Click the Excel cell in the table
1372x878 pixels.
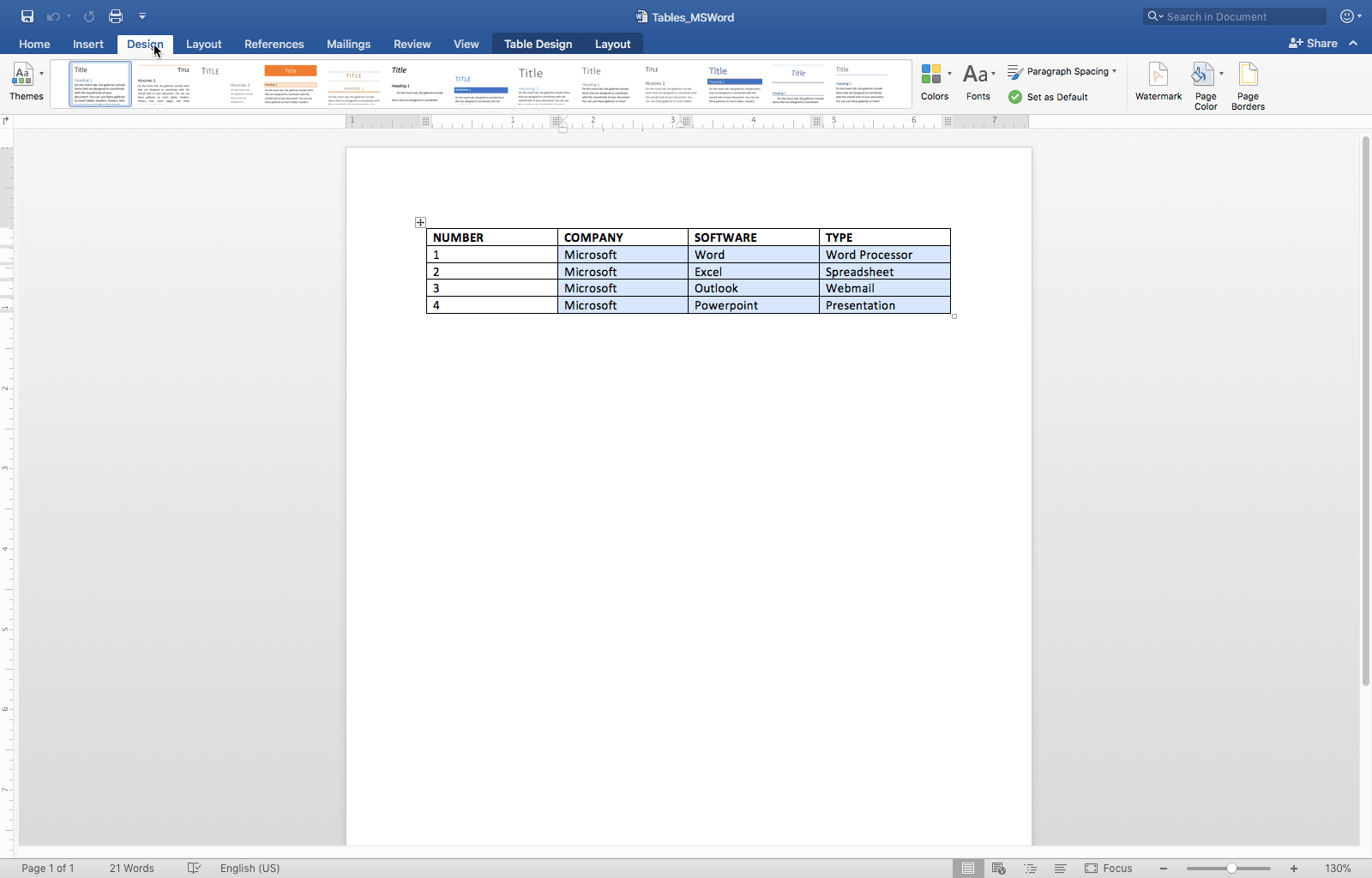click(x=754, y=272)
